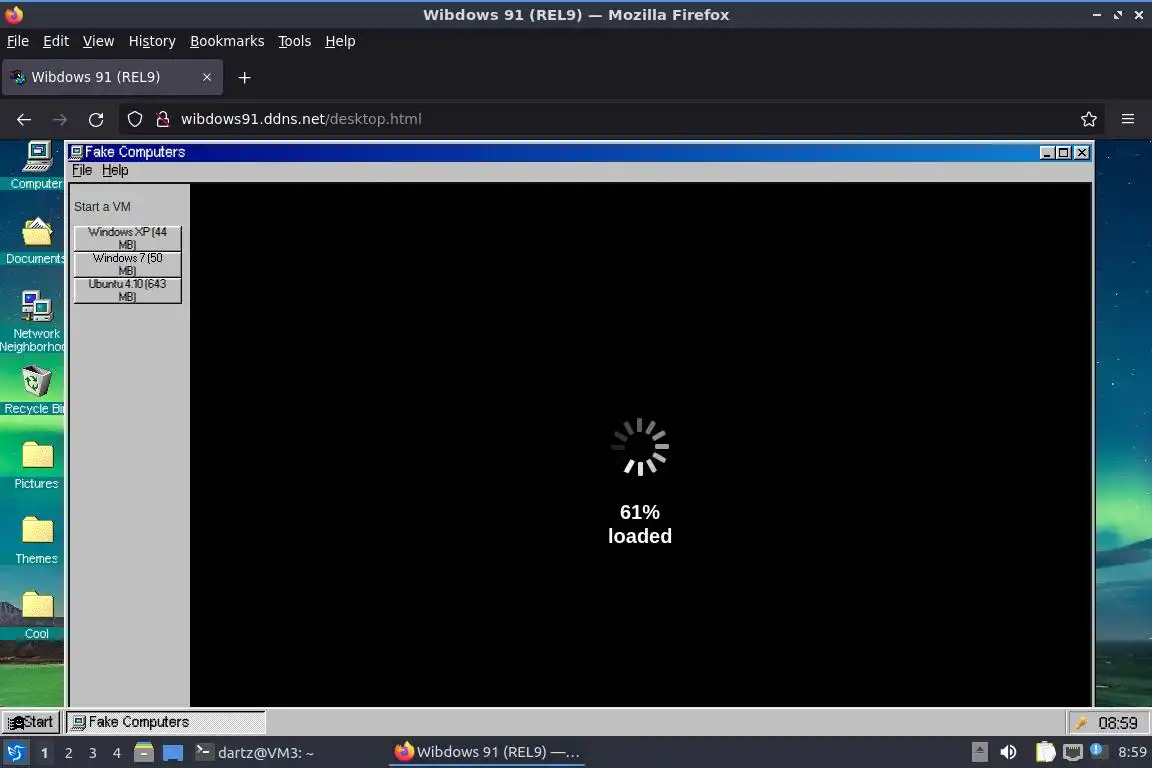This screenshot has height=768, width=1152.
Task: Open Firefox View menu
Action: pos(98,41)
